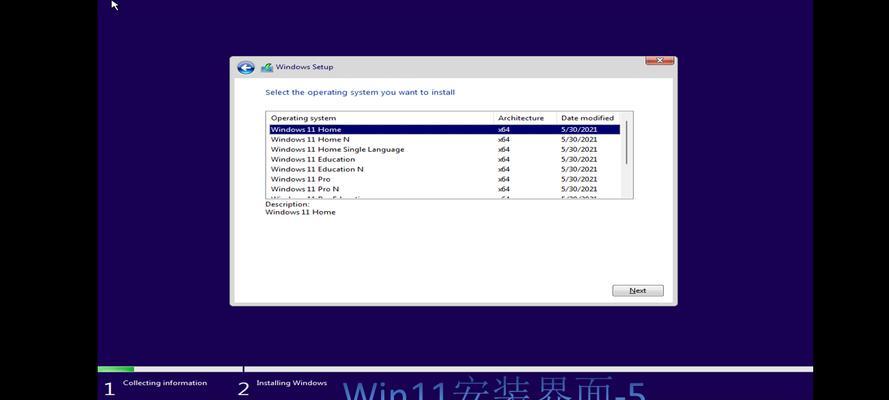Choose Windows 11 Home Single Language
Image resolution: width=889 pixels, height=400 pixels.
tap(444, 150)
